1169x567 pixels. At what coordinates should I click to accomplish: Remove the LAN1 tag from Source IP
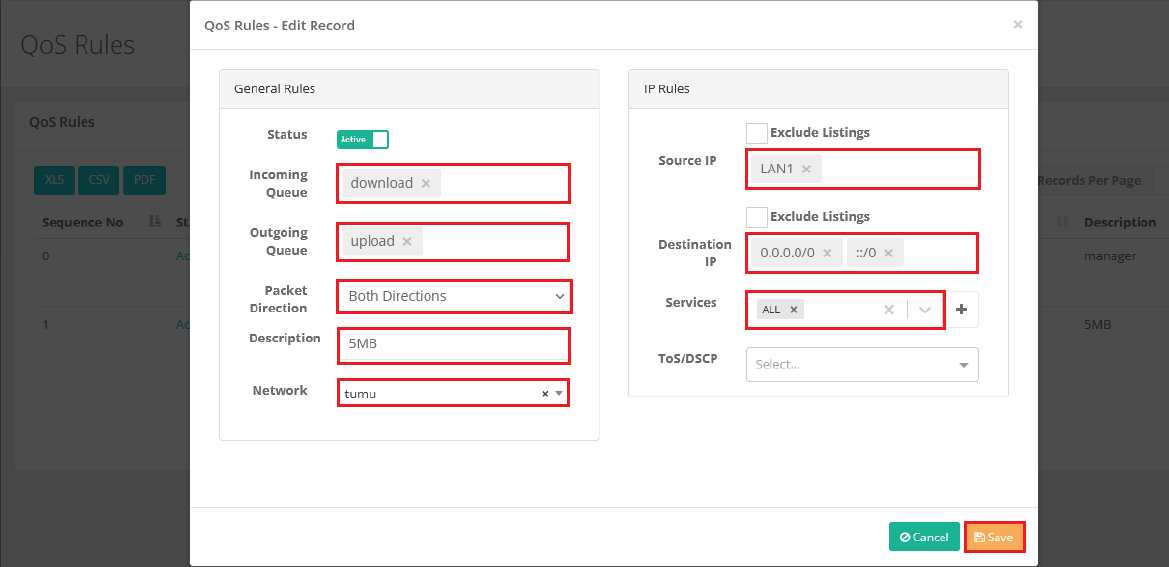click(x=806, y=169)
